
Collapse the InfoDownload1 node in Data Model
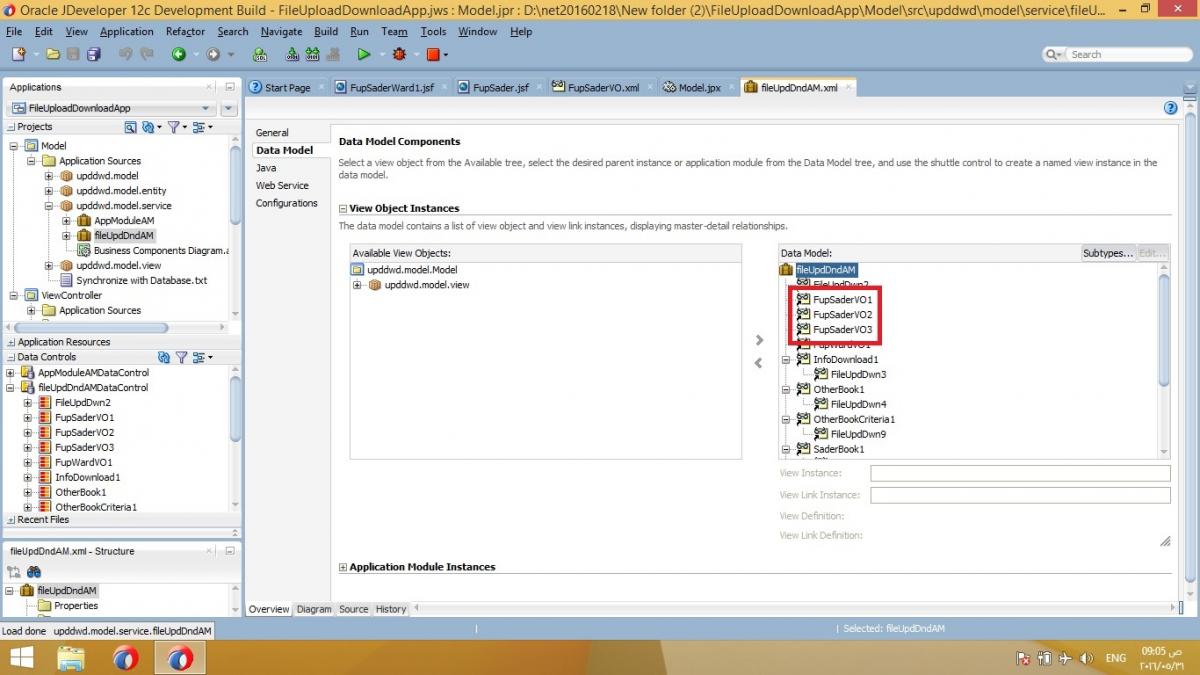pos(788,359)
